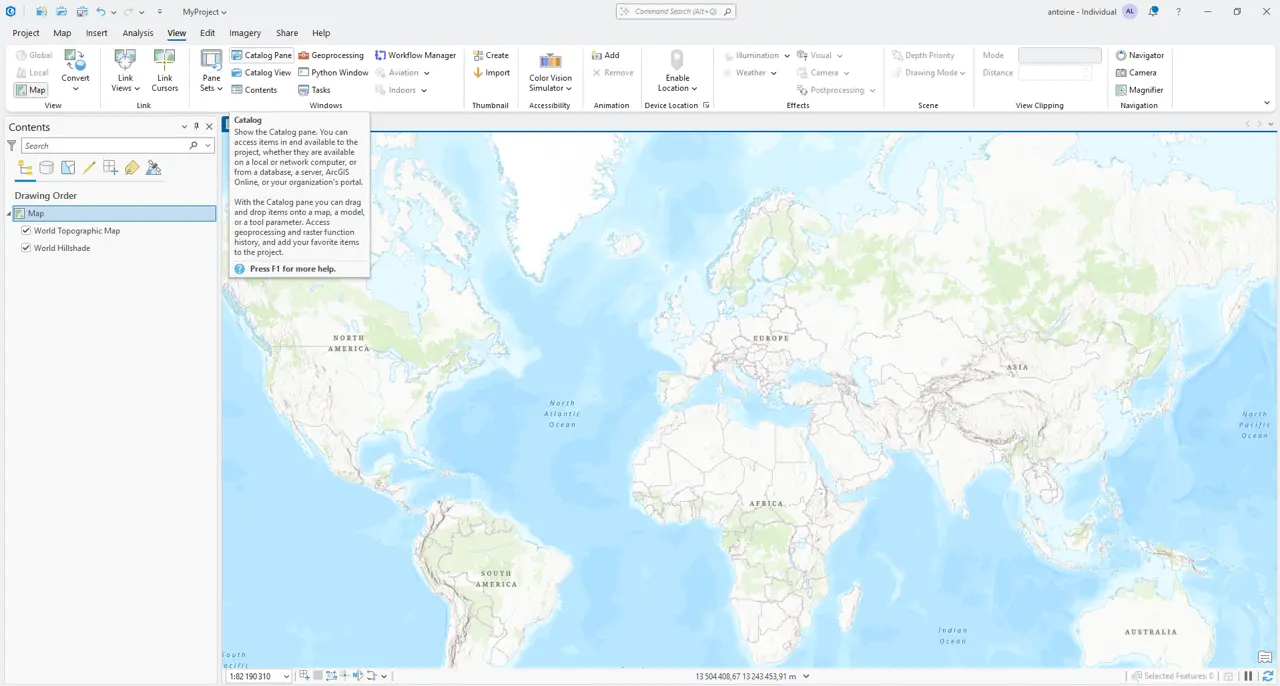1280x686 pixels.
Task: Open the Geoprocessing pane
Action: point(331,55)
